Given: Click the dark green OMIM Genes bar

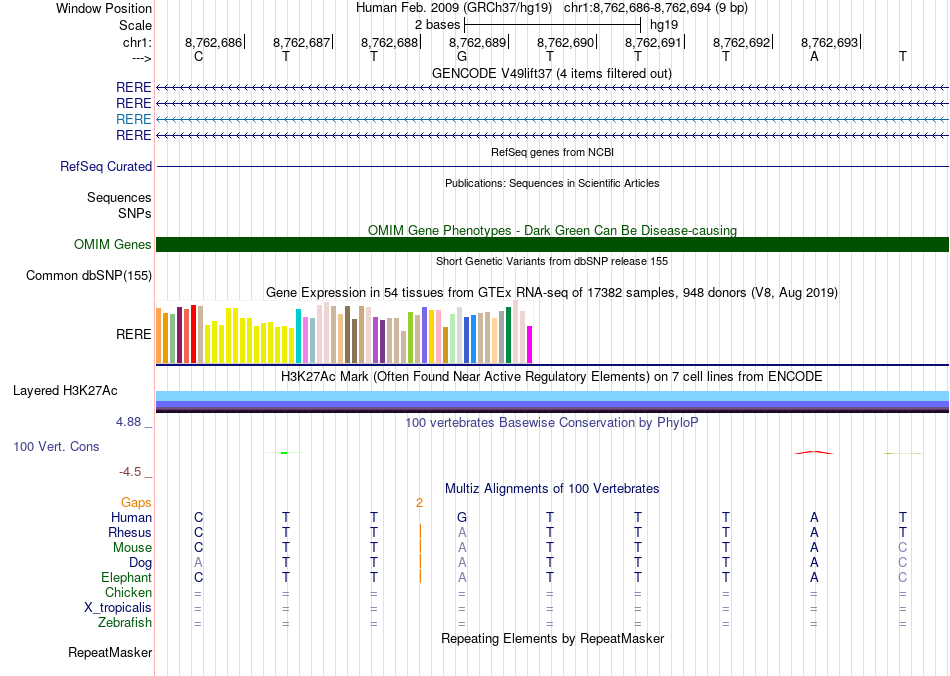Looking at the screenshot, I should click(552, 245).
